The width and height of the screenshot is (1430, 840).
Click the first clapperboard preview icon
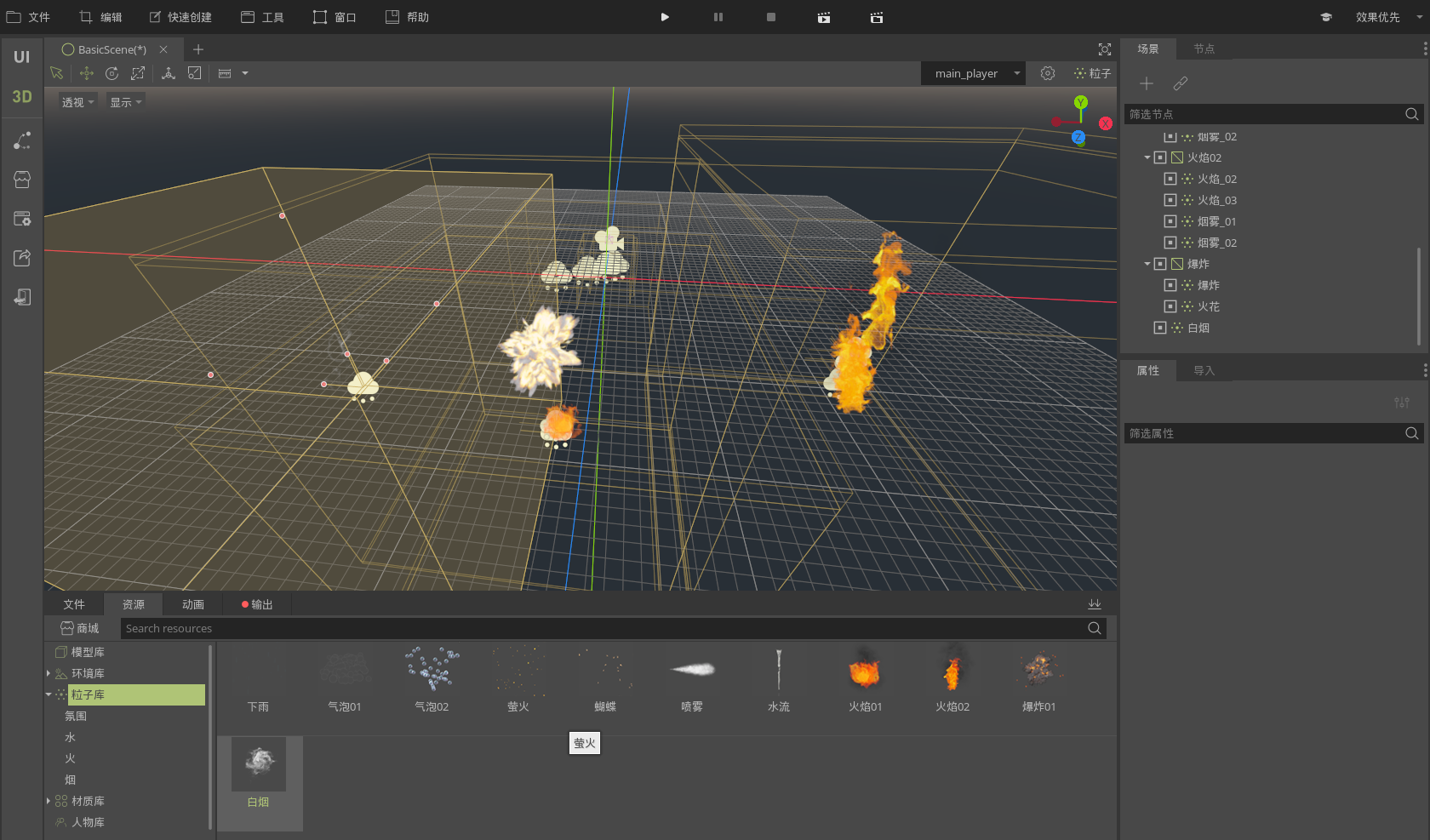click(x=824, y=17)
